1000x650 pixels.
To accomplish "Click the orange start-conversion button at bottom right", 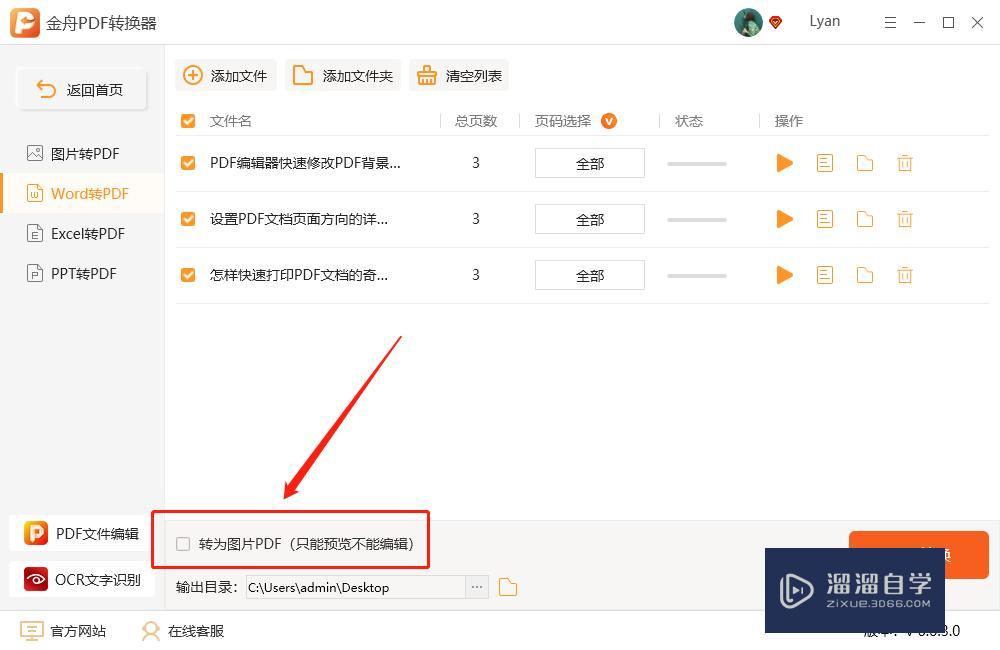I will (918, 554).
